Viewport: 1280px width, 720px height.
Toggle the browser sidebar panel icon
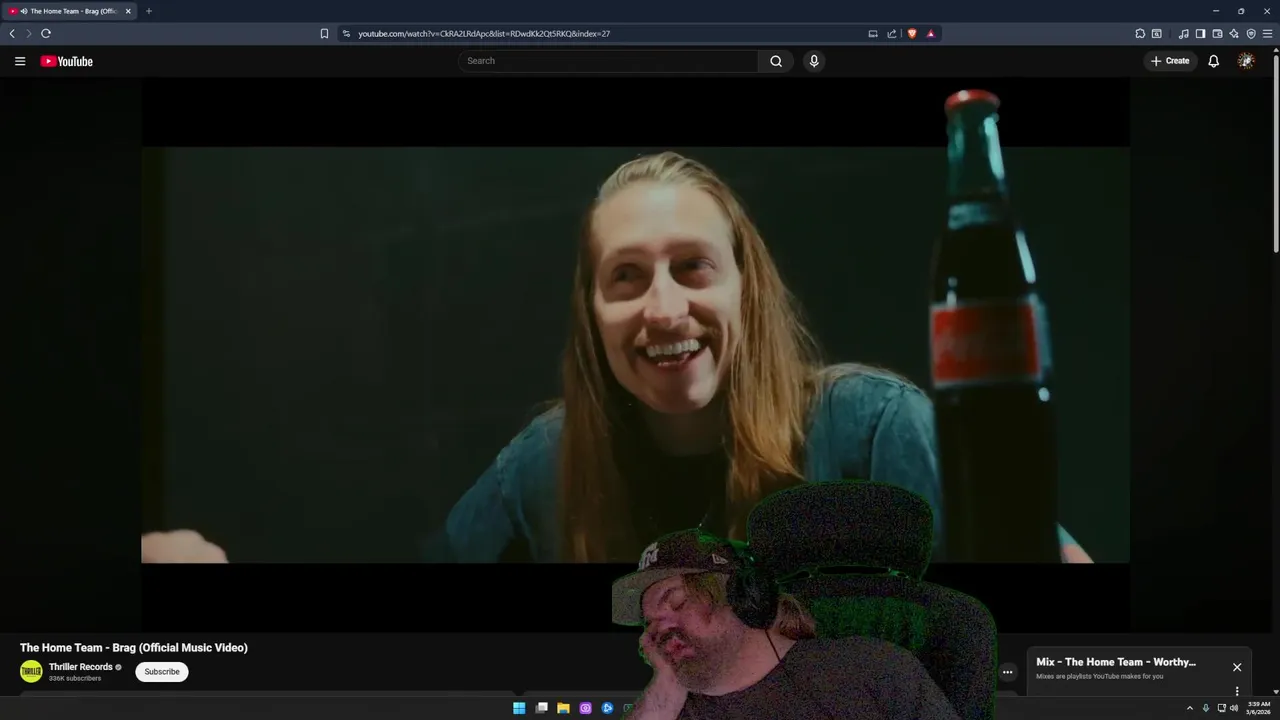tap(1201, 33)
